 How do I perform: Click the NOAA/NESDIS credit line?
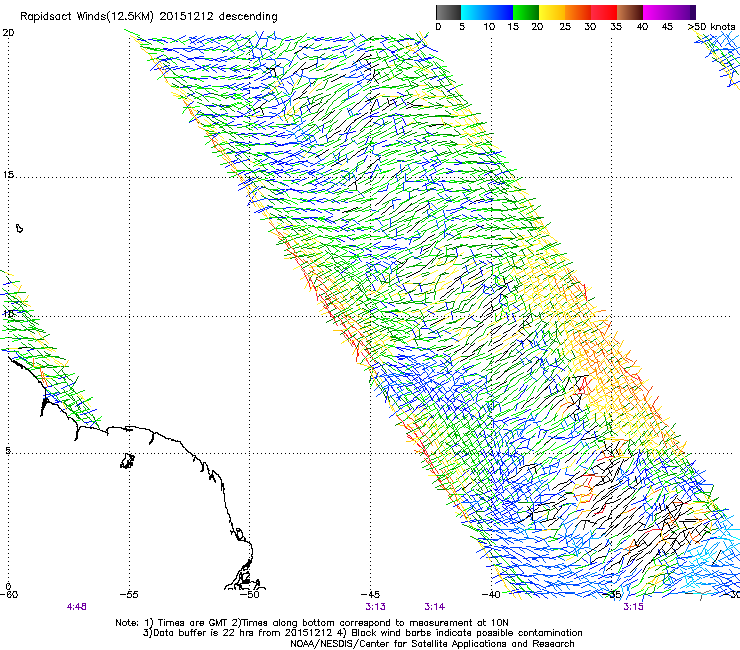(432, 644)
